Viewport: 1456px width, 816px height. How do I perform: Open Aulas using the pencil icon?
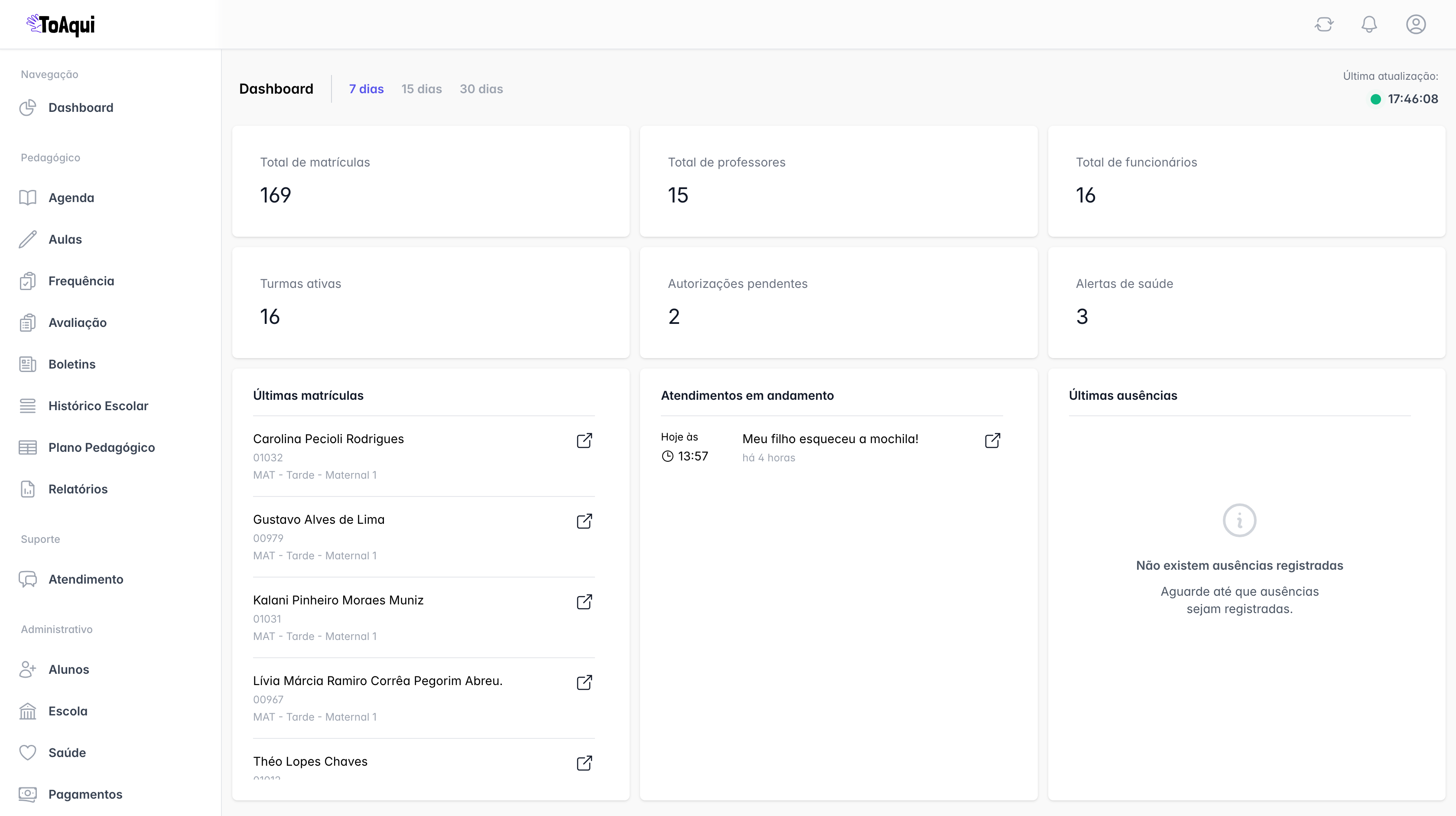tap(28, 239)
